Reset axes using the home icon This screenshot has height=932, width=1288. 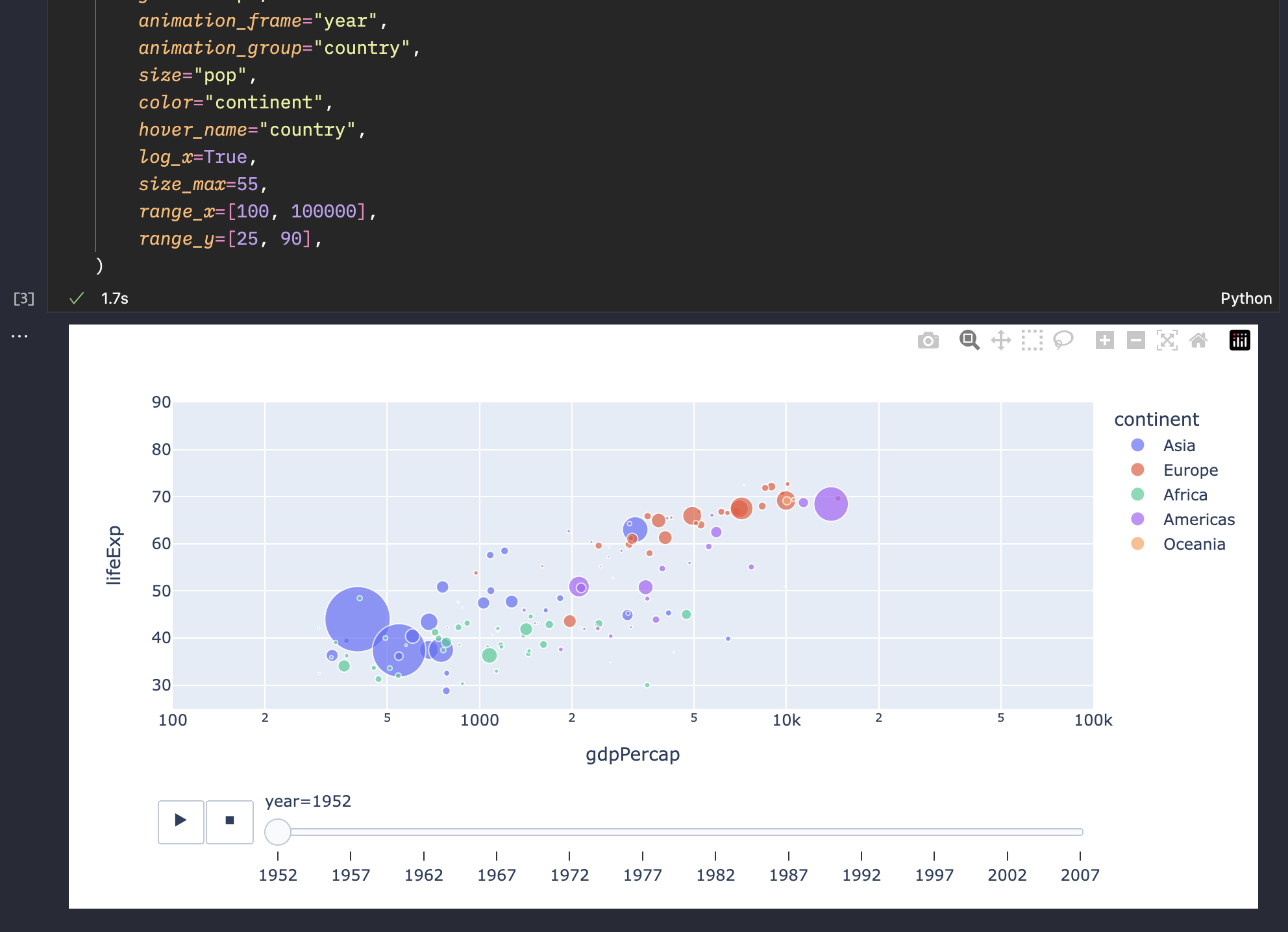pyautogui.click(x=1198, y=340)
